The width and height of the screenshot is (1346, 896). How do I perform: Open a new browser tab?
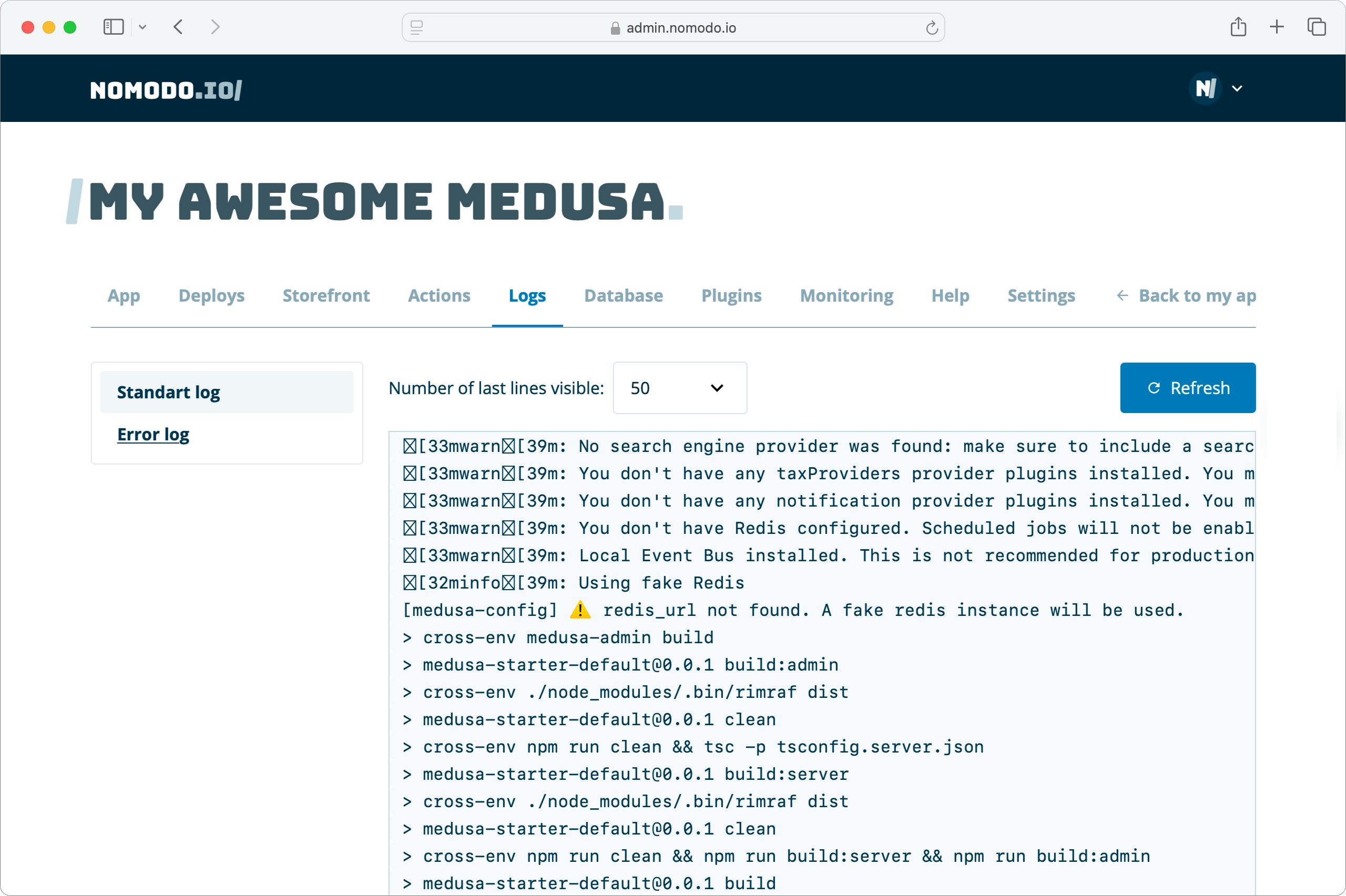coord(1276,27)
